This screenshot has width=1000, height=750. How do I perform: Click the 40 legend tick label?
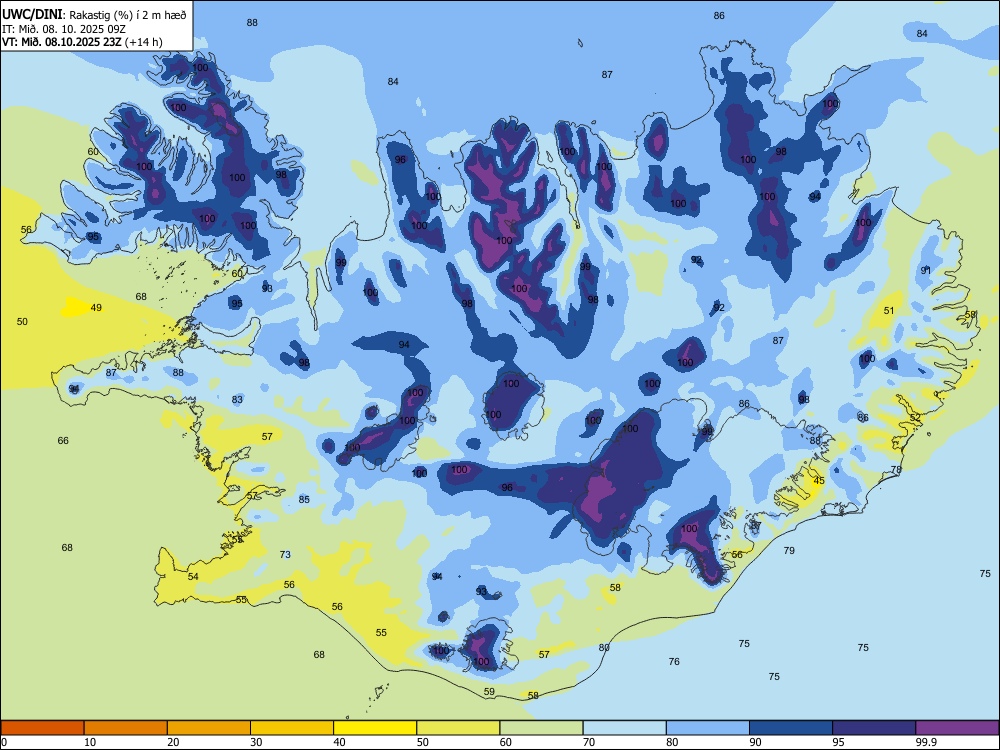pyautogui.click(x=339, y=742)
